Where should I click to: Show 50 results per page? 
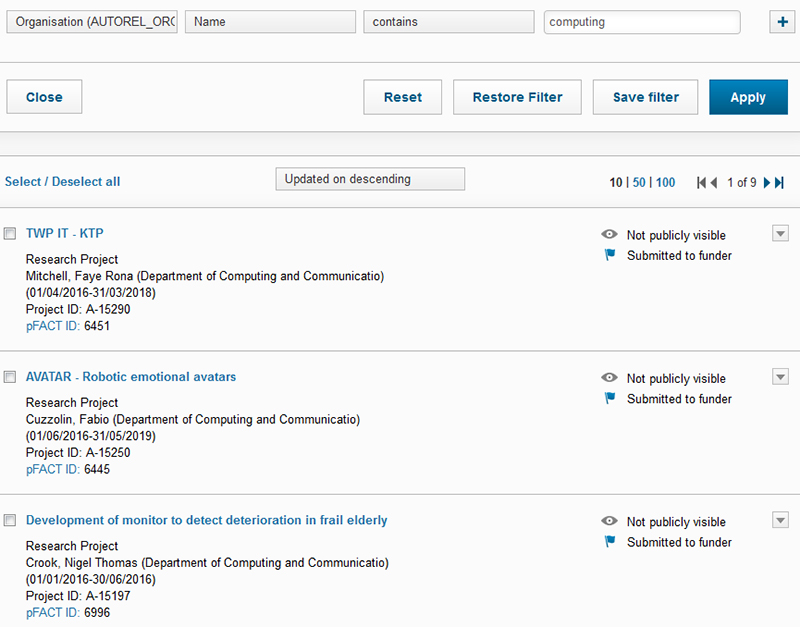click(x=639, y=182)
